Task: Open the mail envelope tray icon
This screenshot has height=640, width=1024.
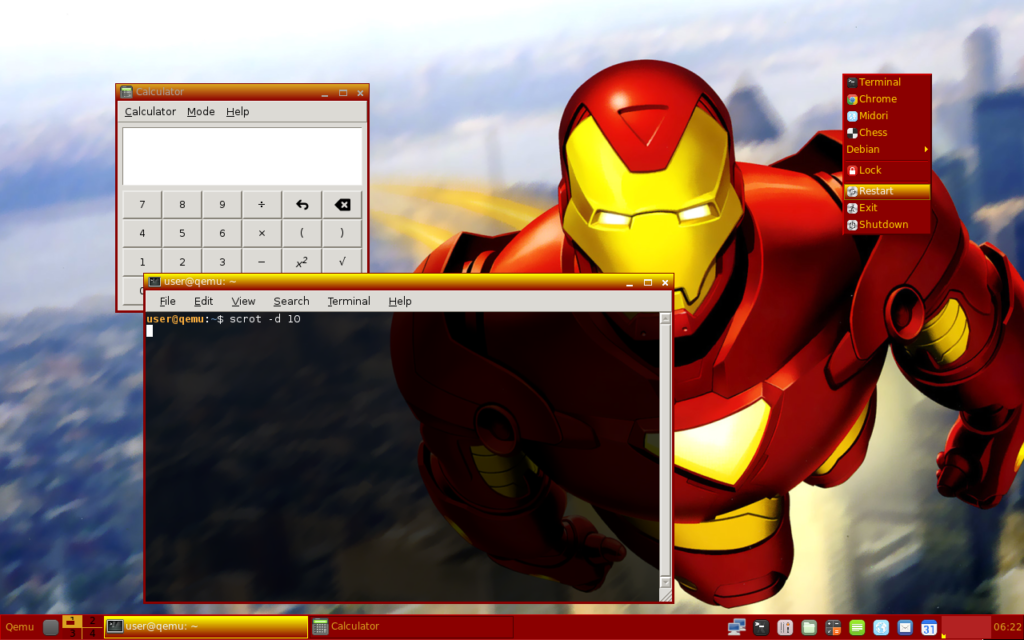Action: pos(905,627)
